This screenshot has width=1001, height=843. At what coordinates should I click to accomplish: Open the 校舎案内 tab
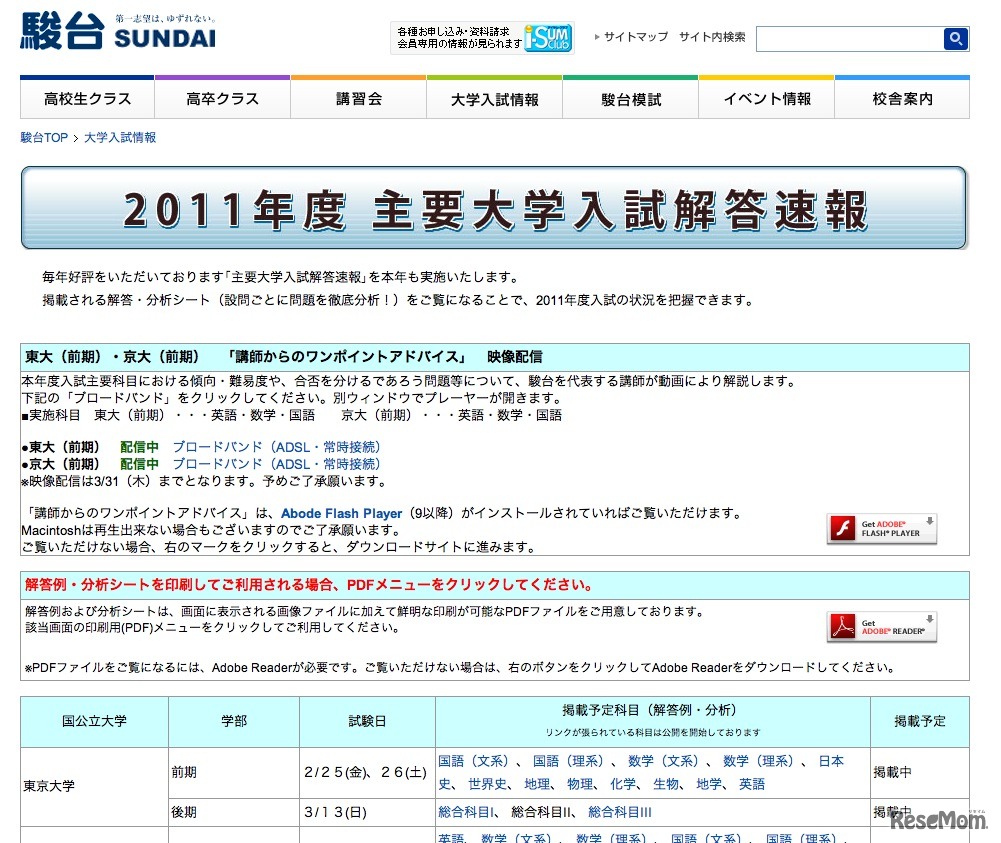[902, 98]
